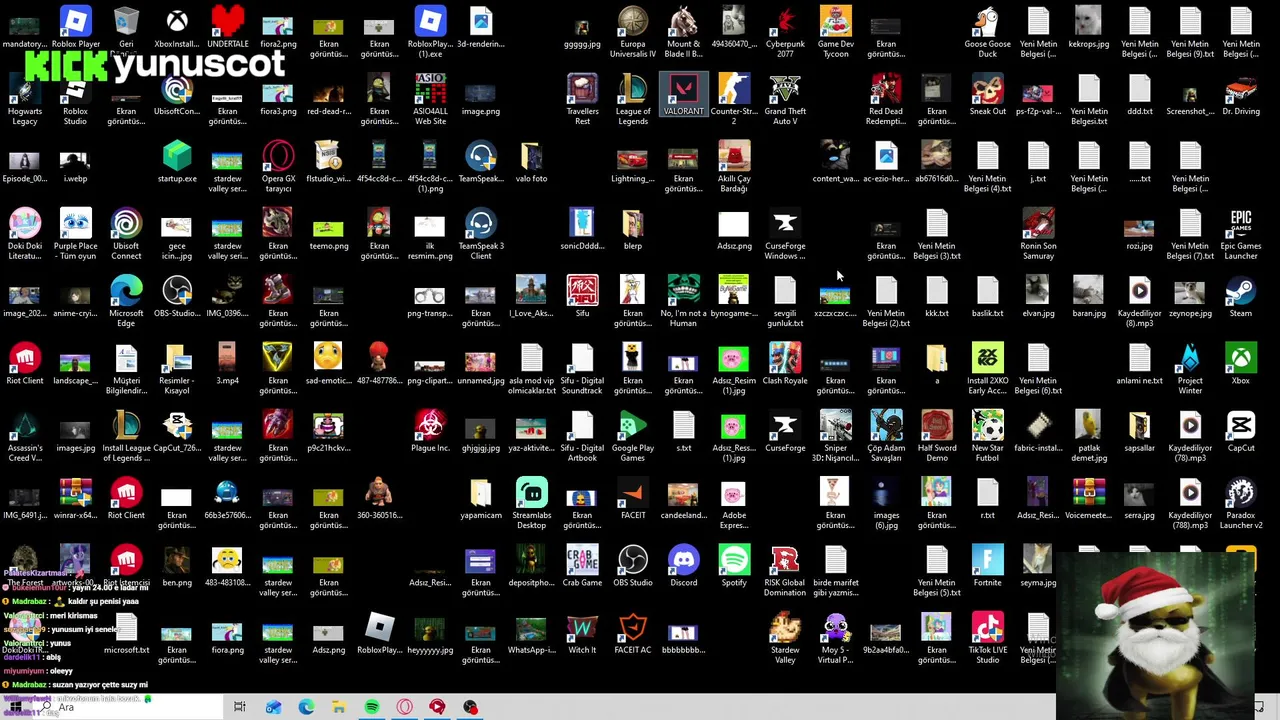Click the Google Play Games shortcut
This screenshot has width=1280, height=720.
(x=633, y=436)
